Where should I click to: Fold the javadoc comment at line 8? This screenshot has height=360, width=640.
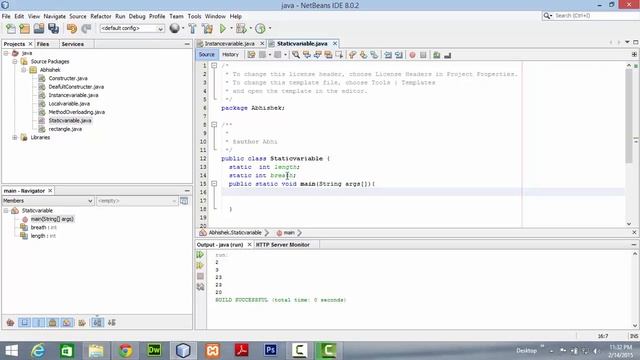214,124
